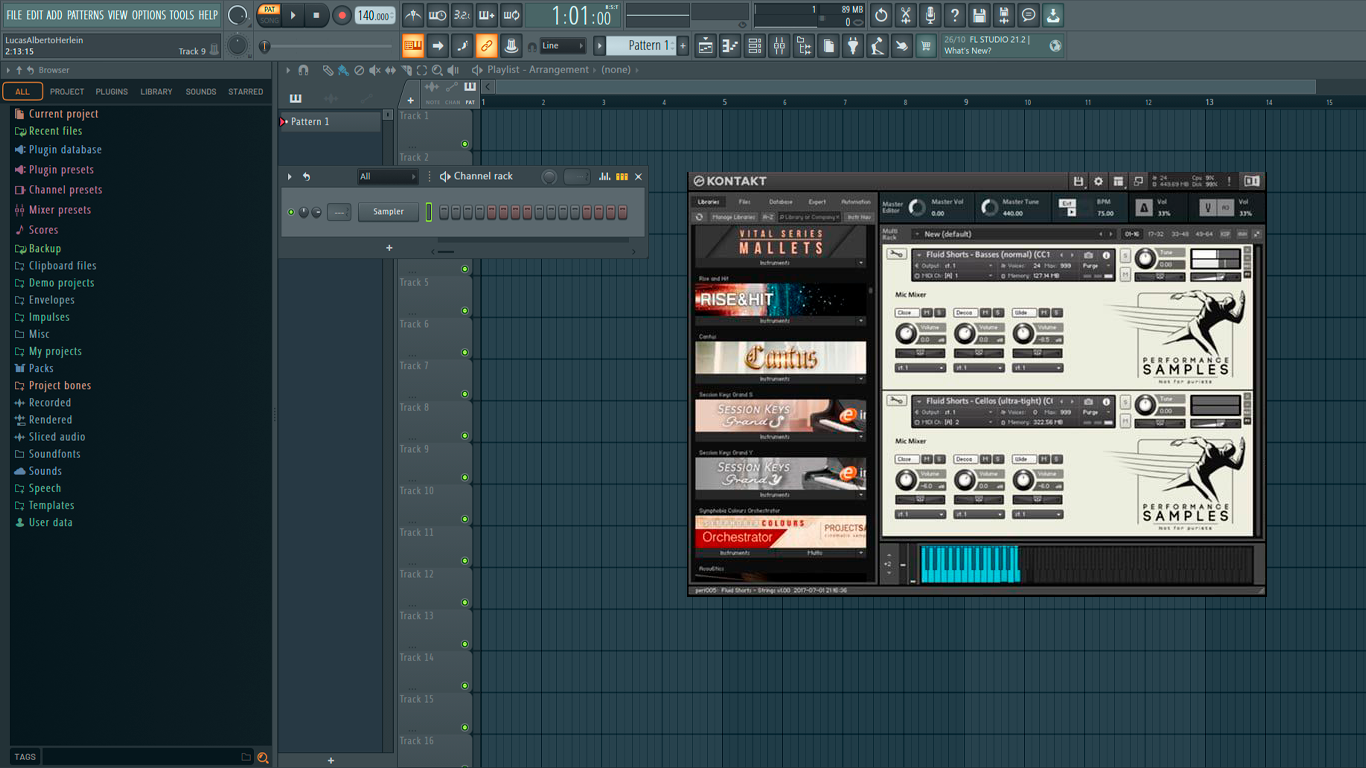Click the scissors cut icon in toolbar

pyautogui.click(x=906, y=15)
